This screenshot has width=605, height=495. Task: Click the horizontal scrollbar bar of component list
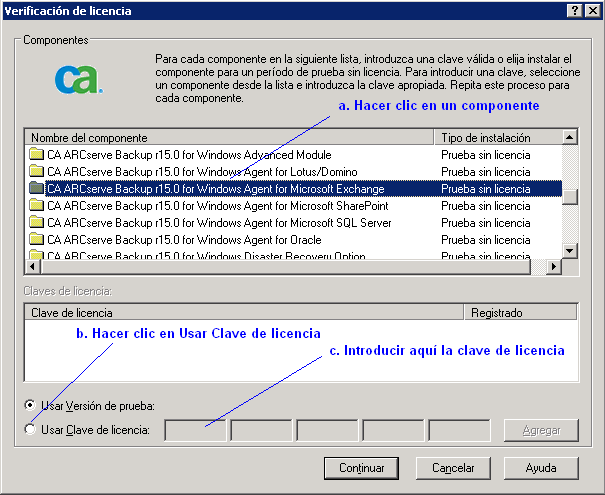[x=286, y=266]
